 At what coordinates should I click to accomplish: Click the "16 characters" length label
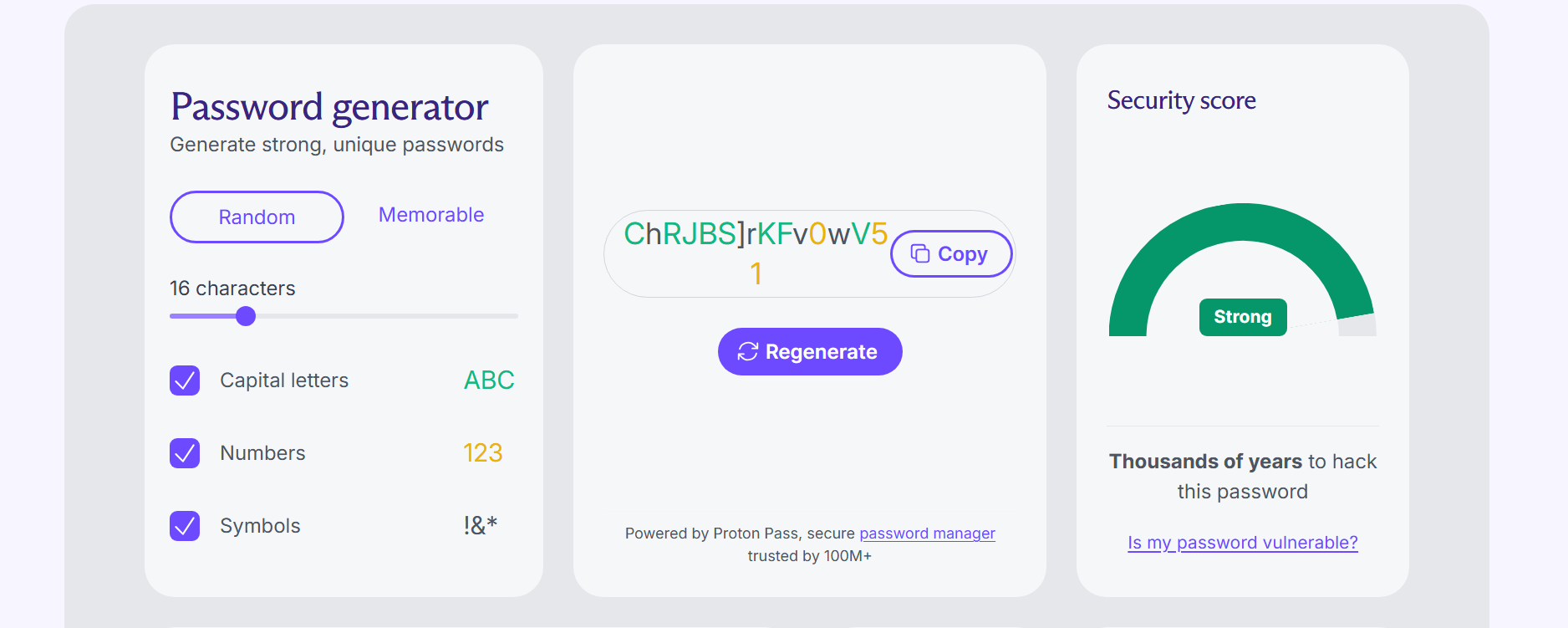pos(232,288)
